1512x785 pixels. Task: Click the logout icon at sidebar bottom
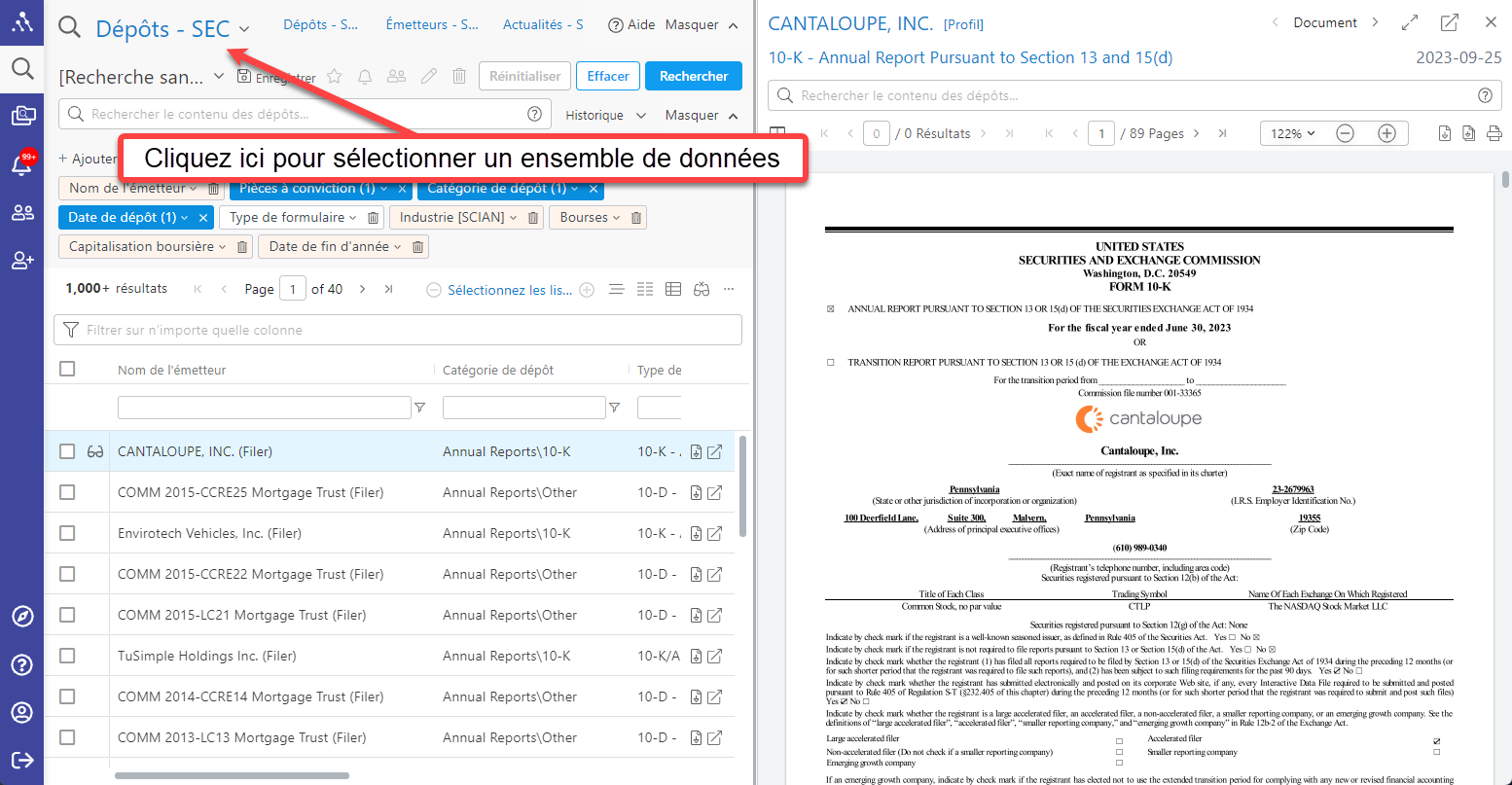click(x=22, y=760)
